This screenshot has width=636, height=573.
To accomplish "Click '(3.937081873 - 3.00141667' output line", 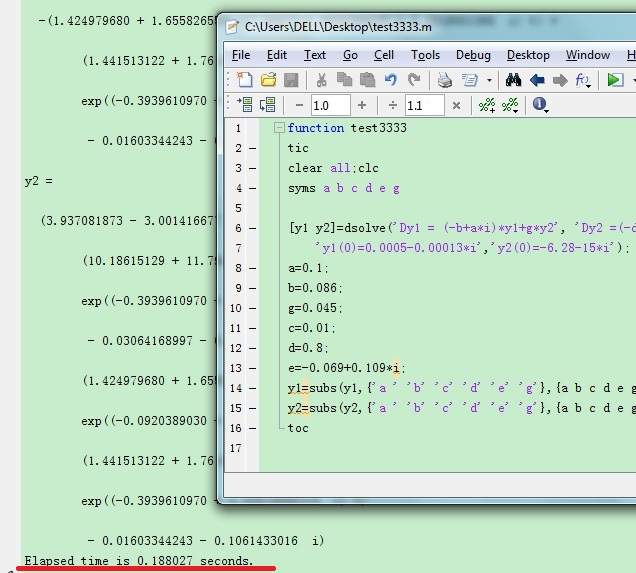I will [x=127, y=221].
